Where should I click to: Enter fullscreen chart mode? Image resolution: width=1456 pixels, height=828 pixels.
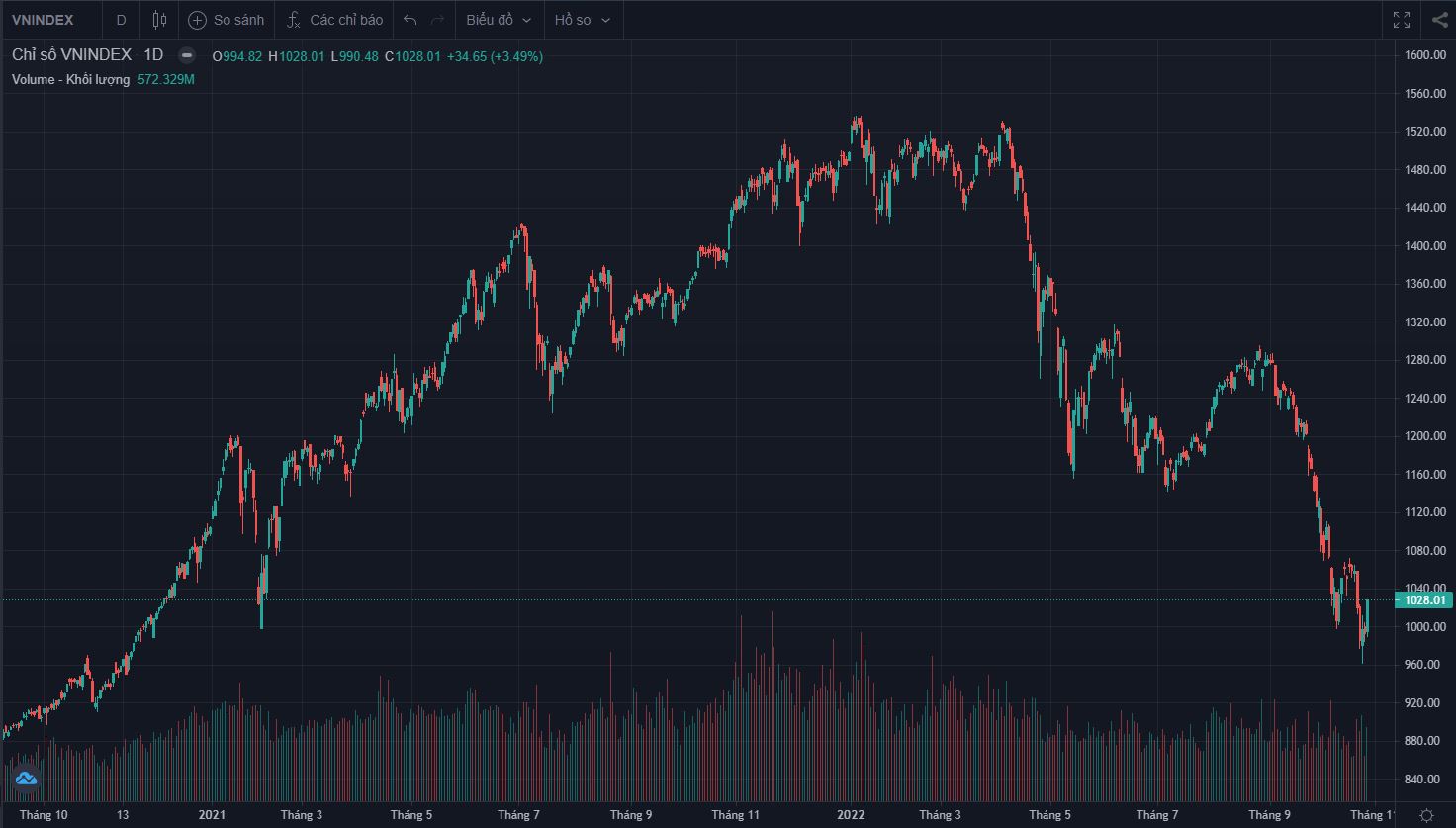pyautogui.click(x=1402, y=20)
